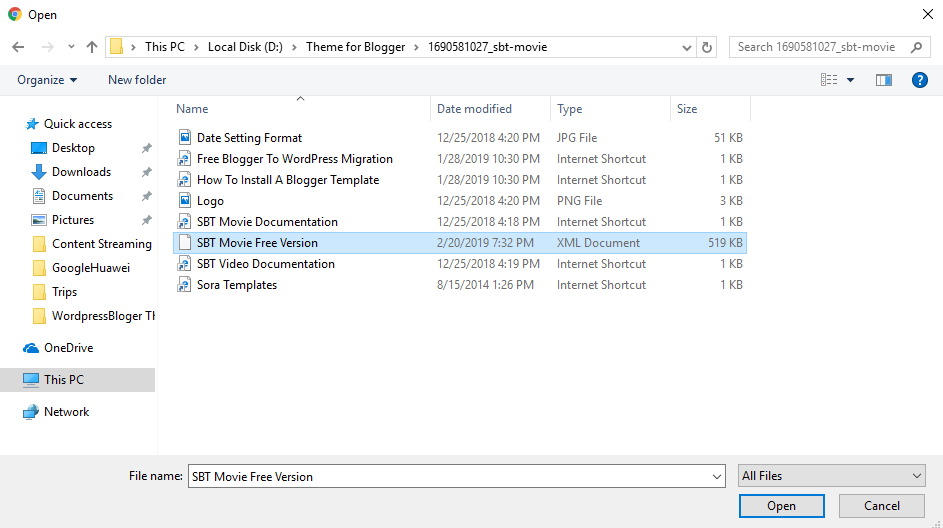This screenshot has height=528, width=943.
Task: Select SBT Movie Documentation shortcut icon
Action: click(x=185, y=222)
